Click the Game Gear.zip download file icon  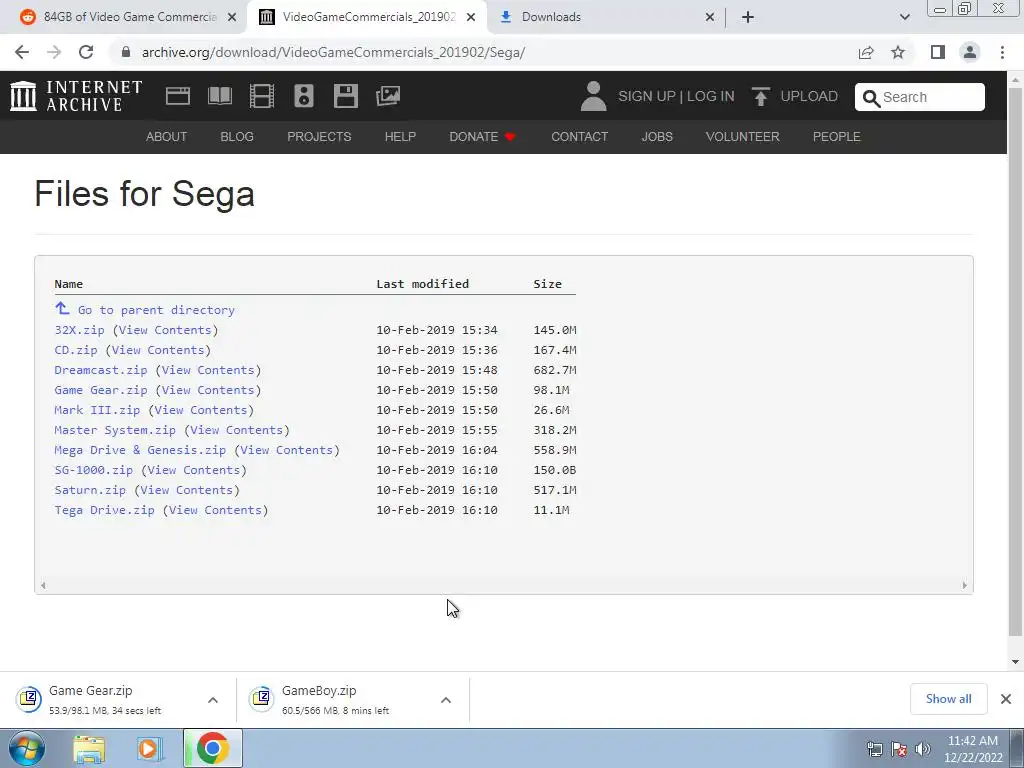click(29, 699)
